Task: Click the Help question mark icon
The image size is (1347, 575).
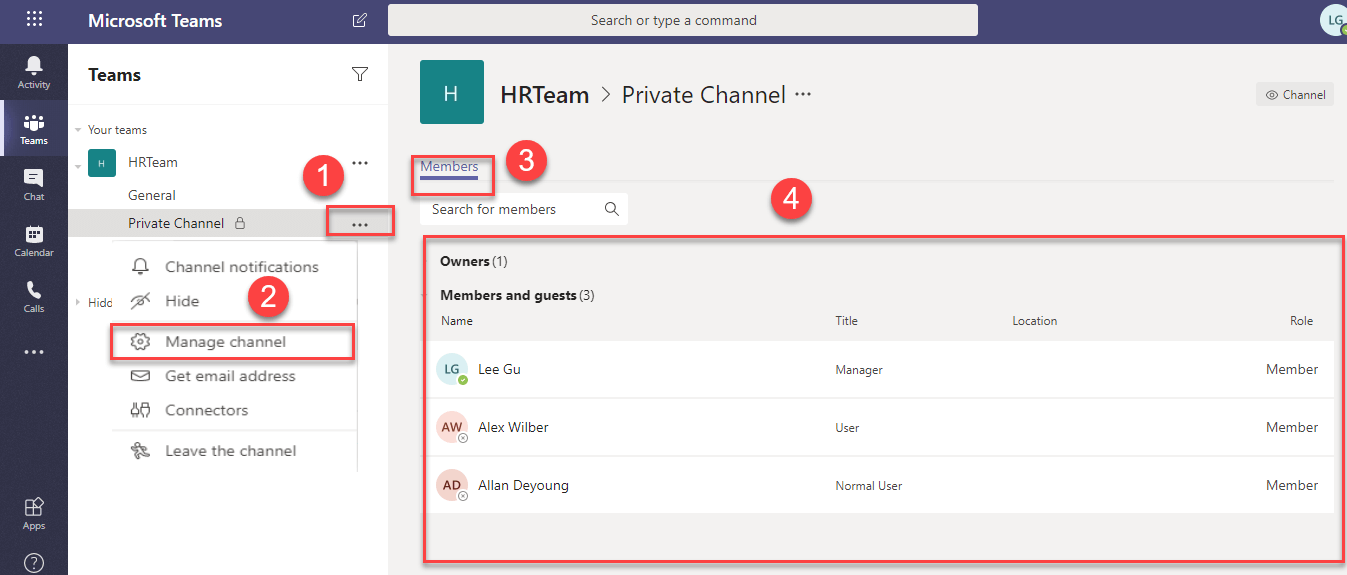Action: coord(34,562)
